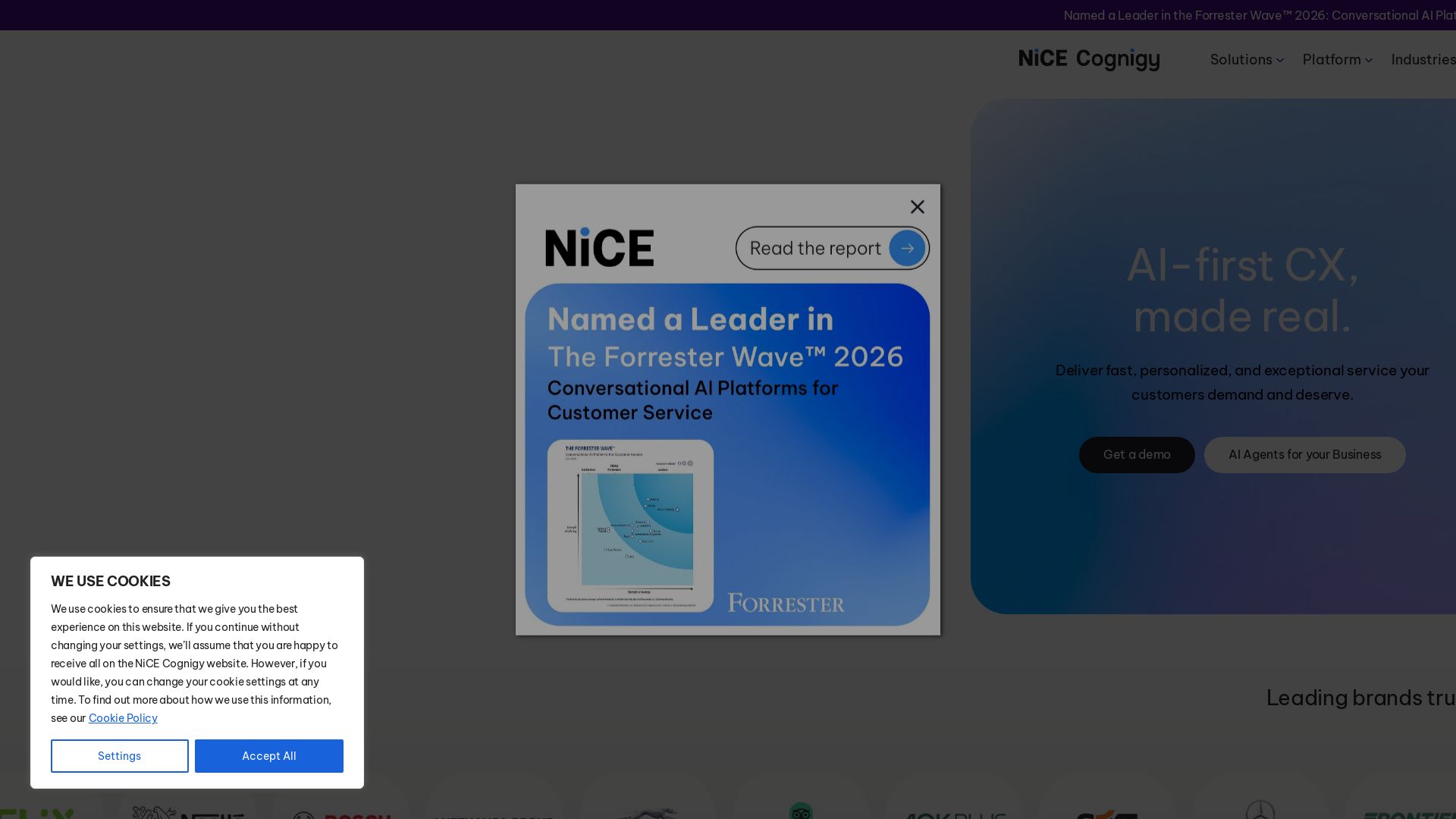
Task: Select the "Leading brands" heading text
Action: click(x=1361, y=698)
